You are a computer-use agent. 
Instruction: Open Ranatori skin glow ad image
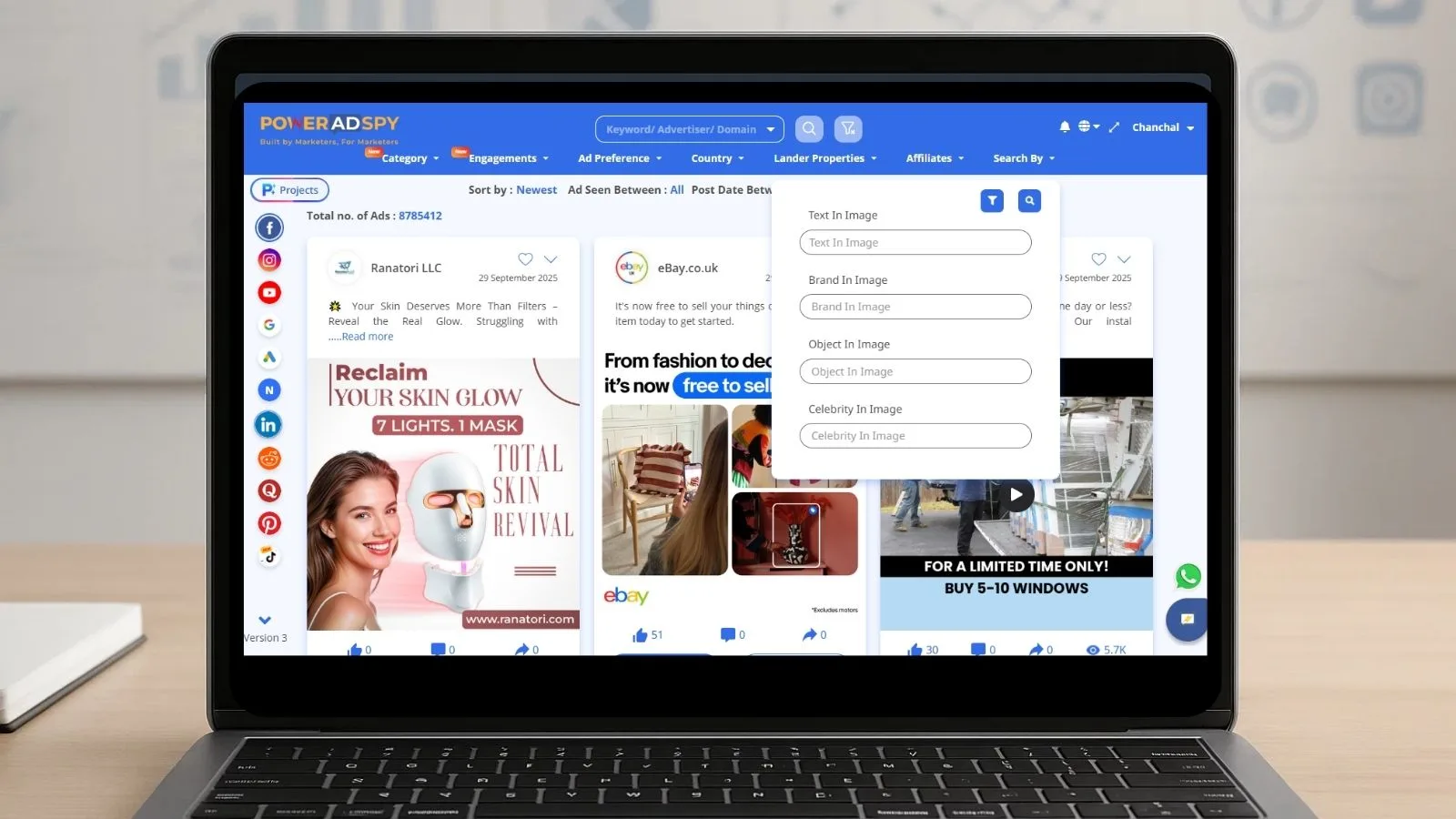point(443,494)
